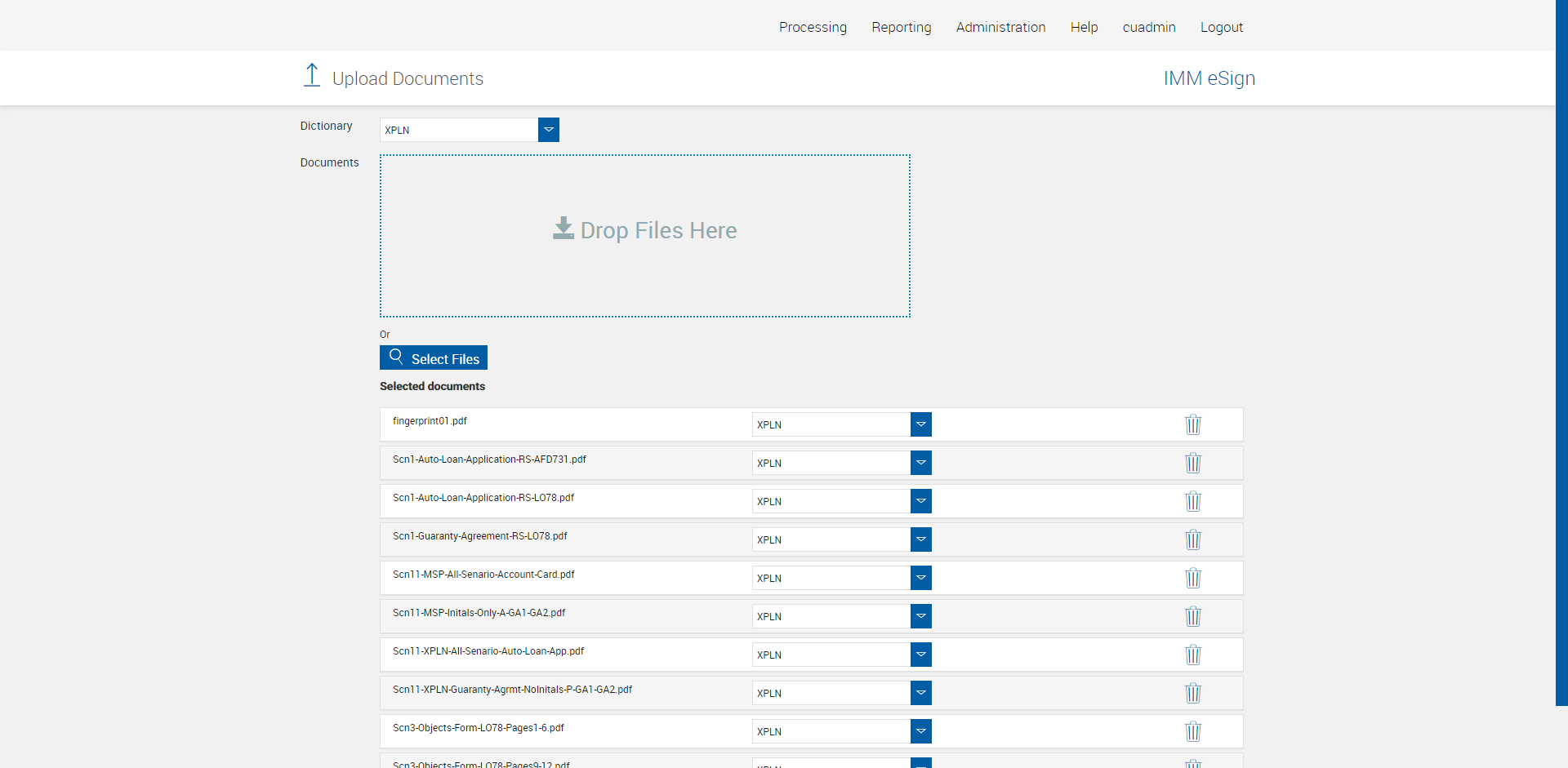Screen dimensions: 1568x768
Task: Delete Scn3-Objects-Form-LO78-Pages1-6.pdf with trash icon
Action: (x=1192, y=731)
